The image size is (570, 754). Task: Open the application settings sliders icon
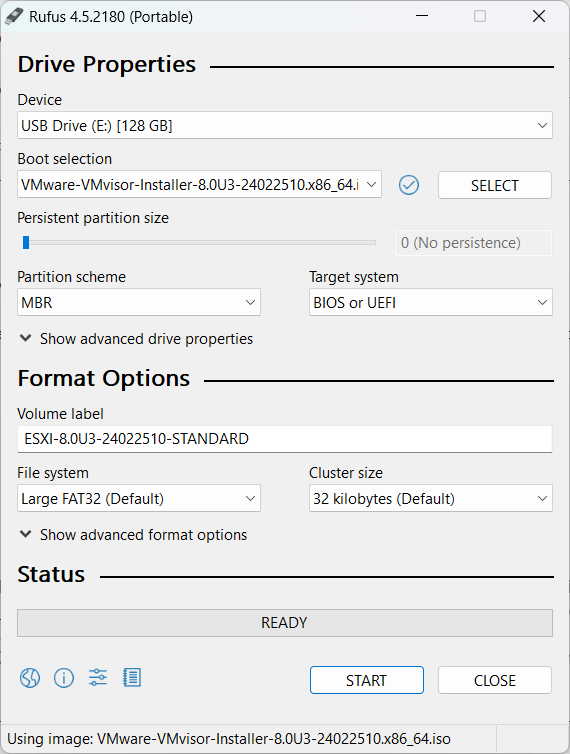(98, 678)
